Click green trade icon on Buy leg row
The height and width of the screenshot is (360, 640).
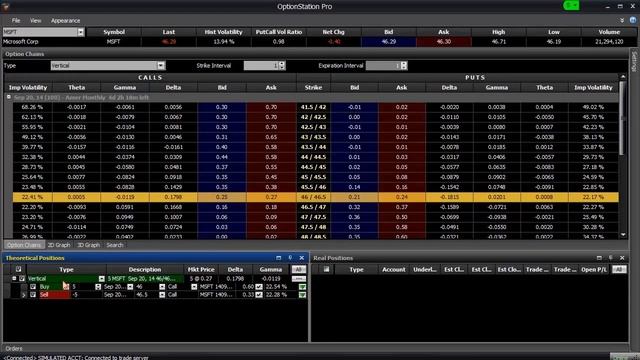[x=302, y=287]
